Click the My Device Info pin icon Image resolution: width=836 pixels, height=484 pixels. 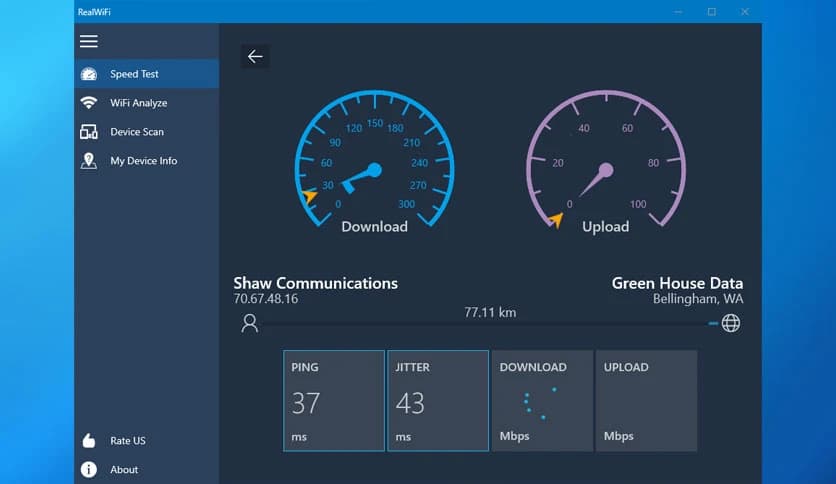89,160
